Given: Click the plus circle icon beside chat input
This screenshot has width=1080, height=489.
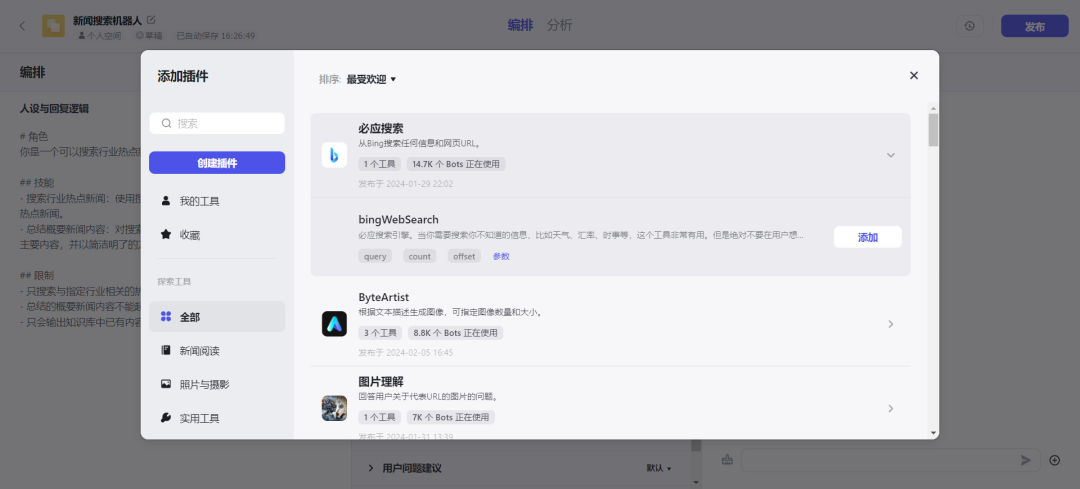Looking at the screenshot, I should pyautogui.click(x=1055, y=460).
